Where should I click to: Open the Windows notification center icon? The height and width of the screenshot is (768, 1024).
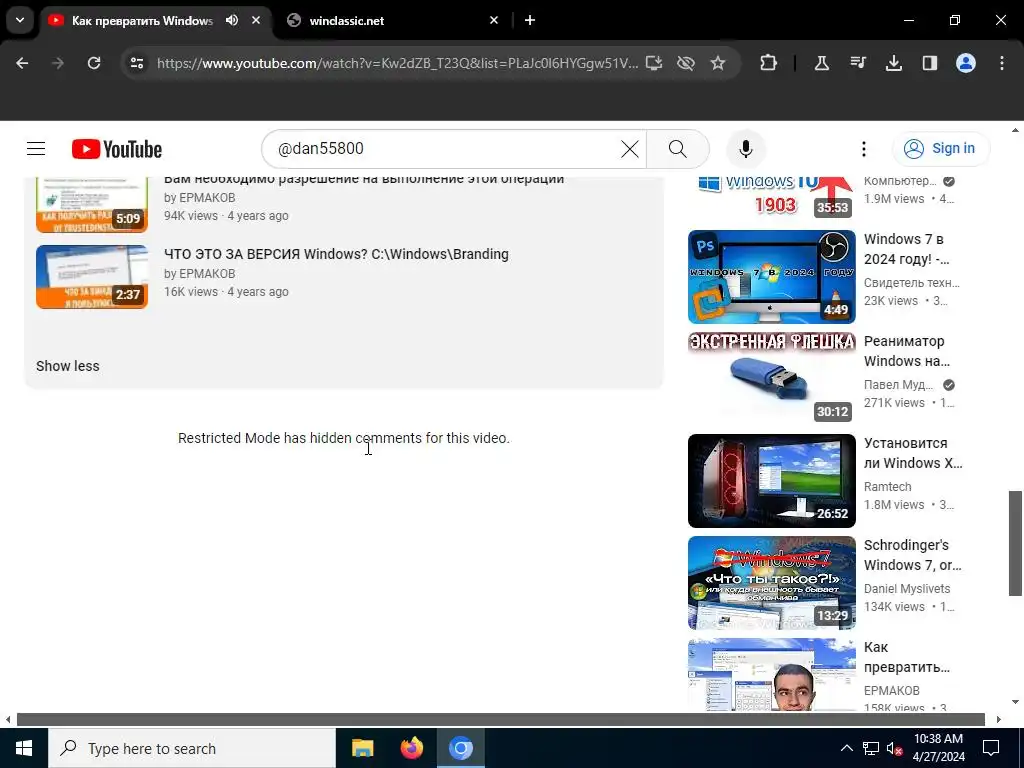pos(991,748)
